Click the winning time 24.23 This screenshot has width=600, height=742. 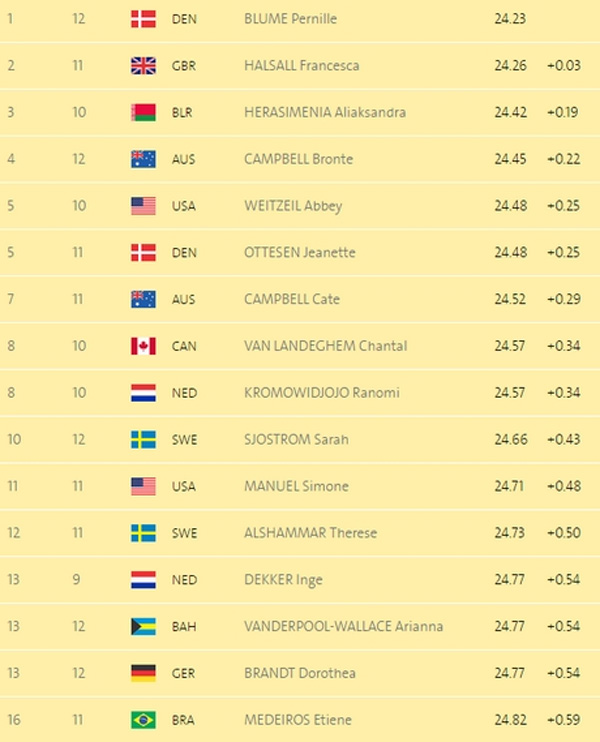point(510,19)
